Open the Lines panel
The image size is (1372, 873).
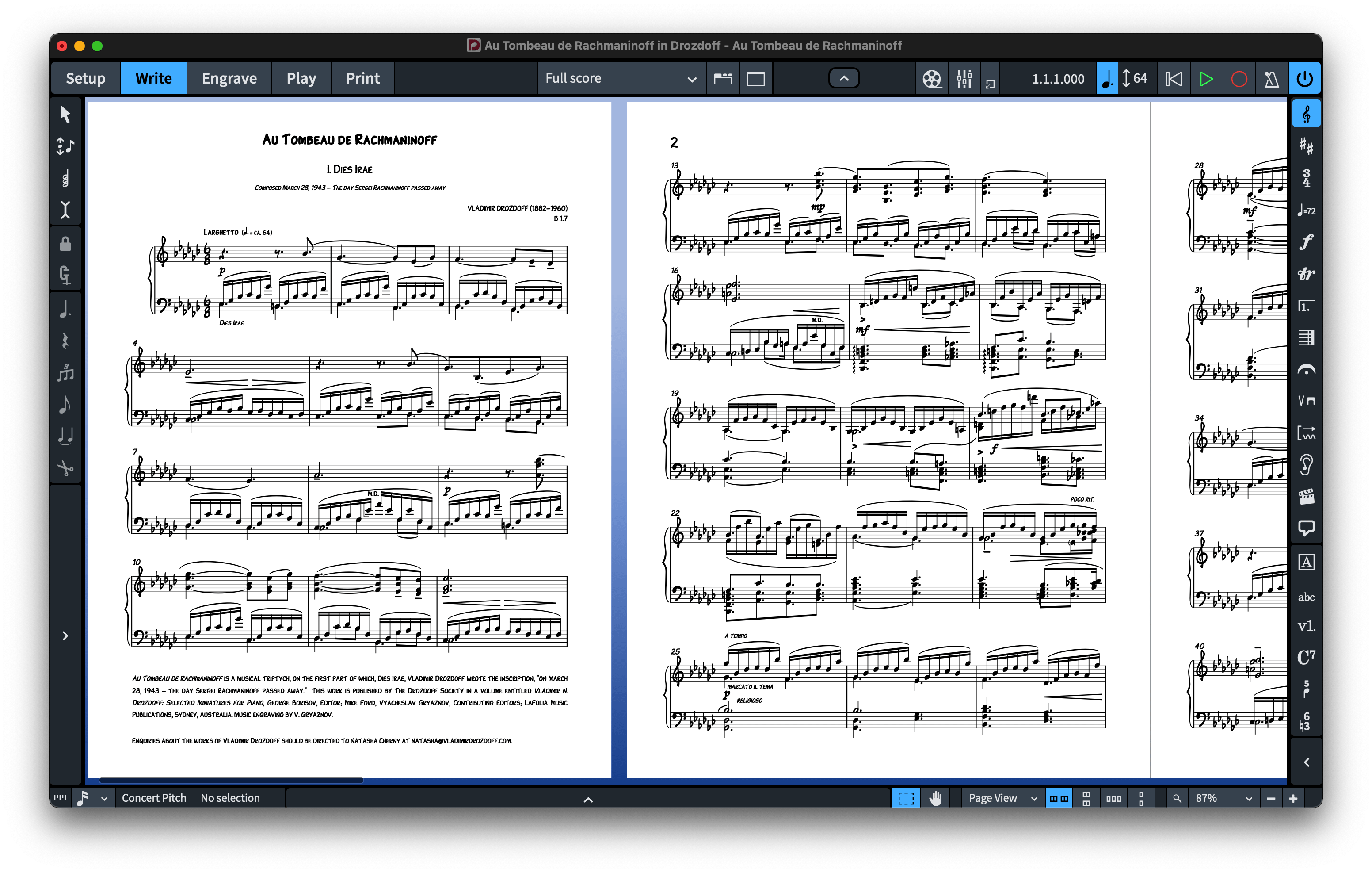pyautogui.click(x=1306, y=433)
